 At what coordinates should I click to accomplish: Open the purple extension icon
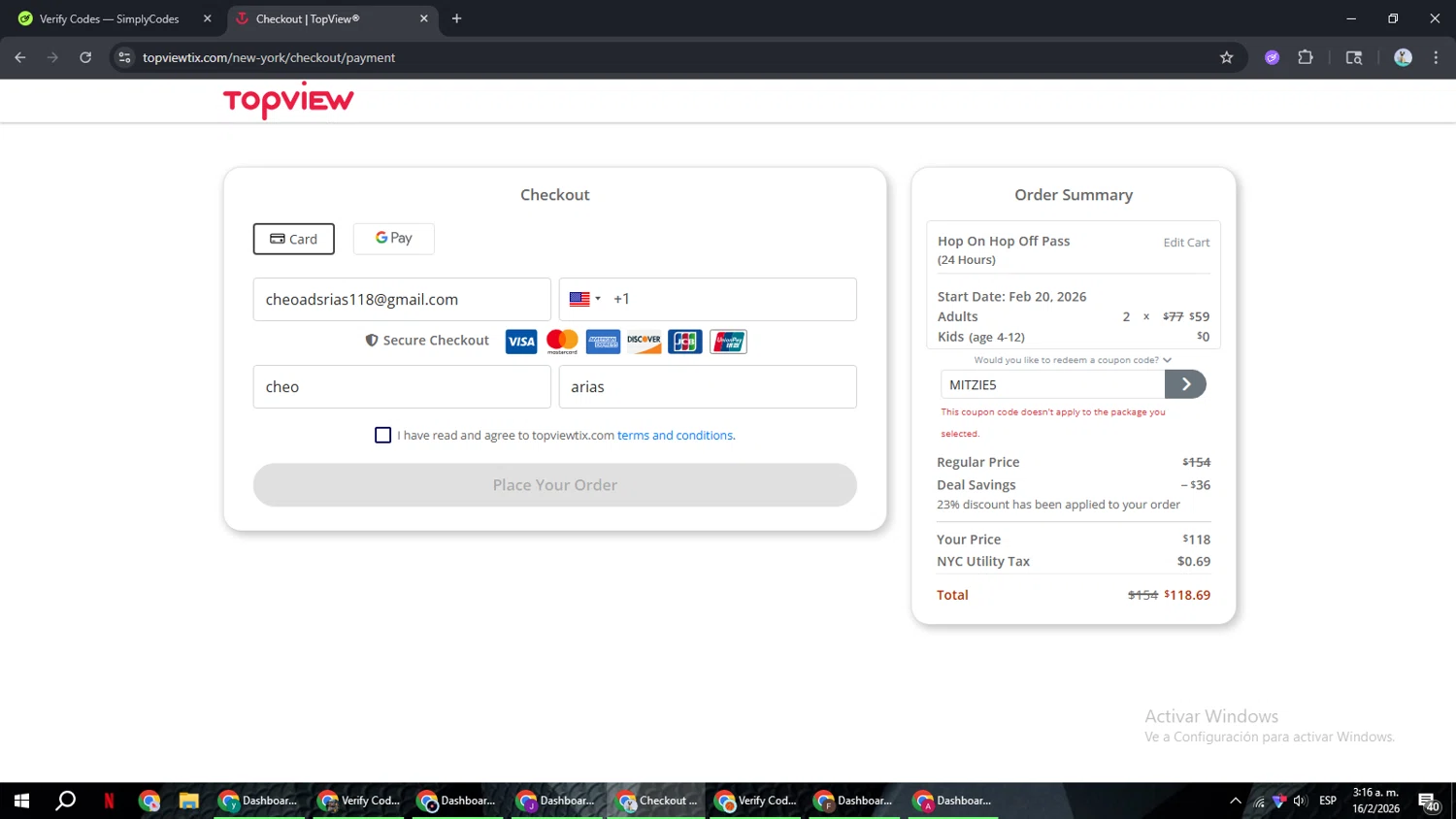coord(1272,57)
